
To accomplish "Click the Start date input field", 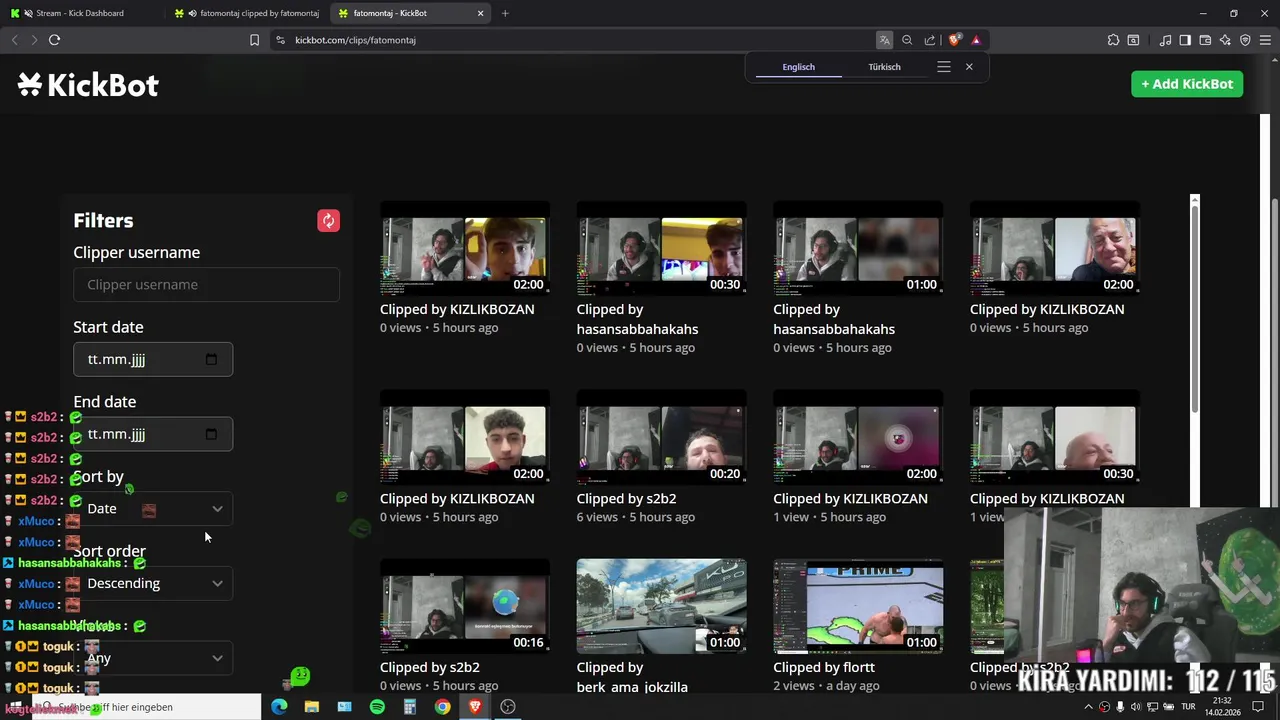I will 153,359.
